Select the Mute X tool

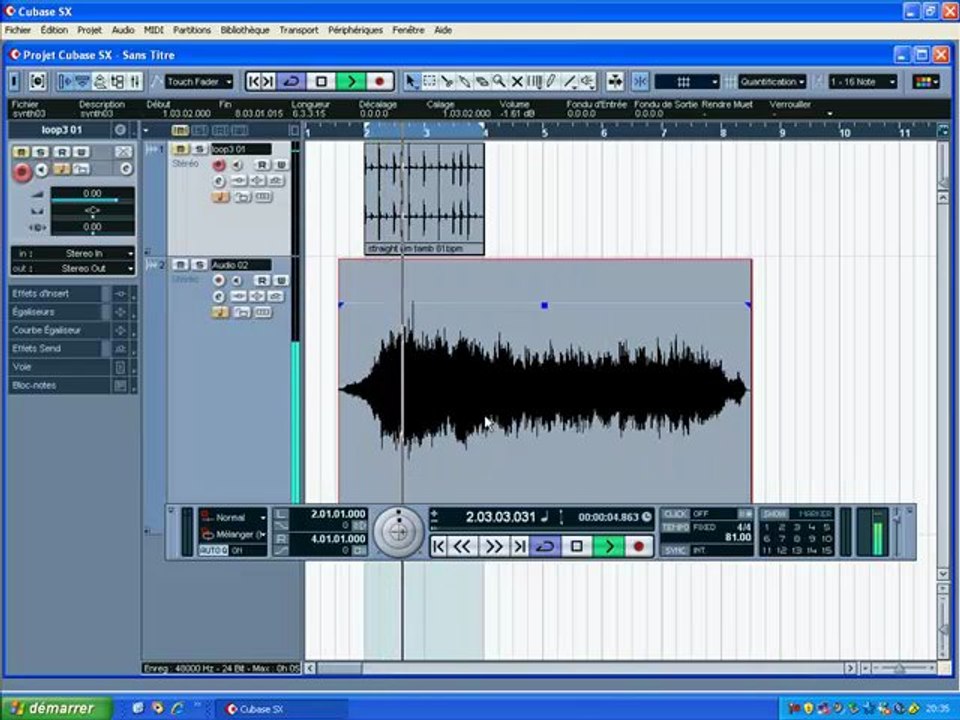pos(517,81)
